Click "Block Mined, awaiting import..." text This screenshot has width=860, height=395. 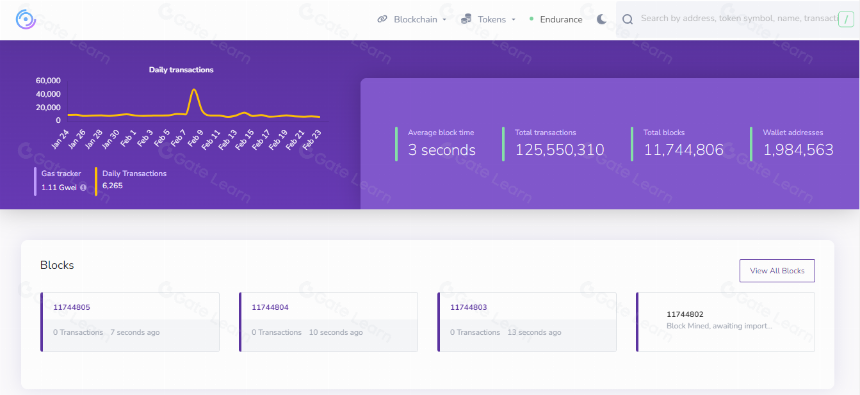(x=719, y=325)
